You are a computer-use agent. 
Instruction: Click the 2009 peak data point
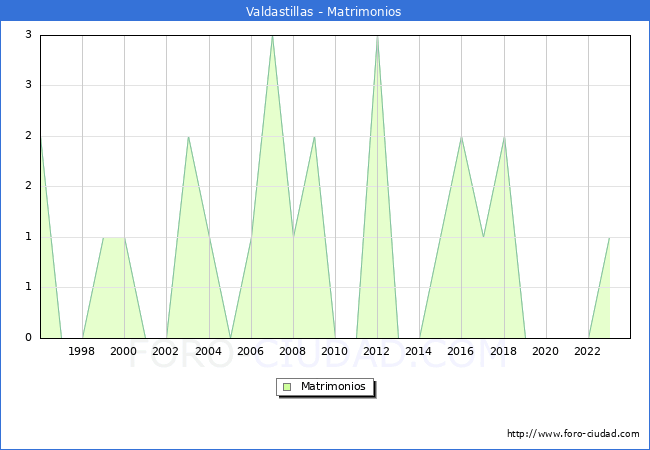pyautogui.click(x=315, y=137)
